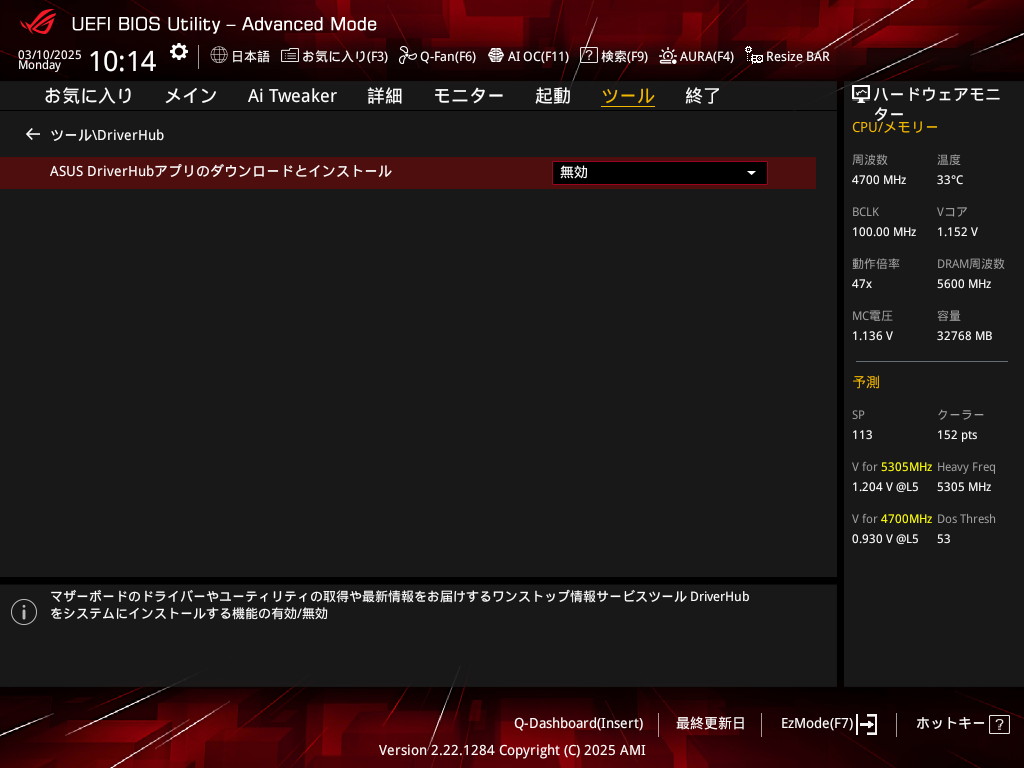Open settings via gear icon
This screenshot has height=768, width=1024.
(x=179, y=52)
